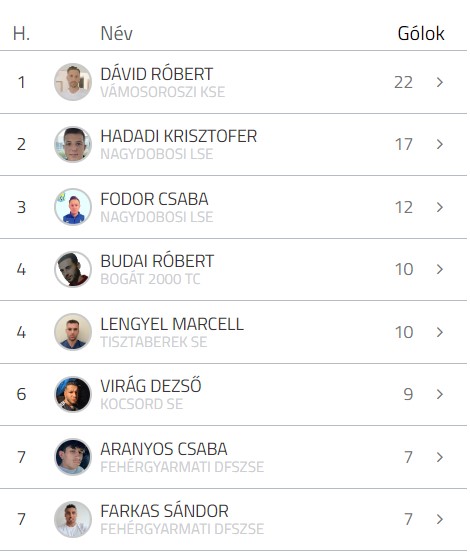Select the VÁMOSOROSZI KSE team label
This screenshot has width=470, height=558.
[x=163, y=92]
